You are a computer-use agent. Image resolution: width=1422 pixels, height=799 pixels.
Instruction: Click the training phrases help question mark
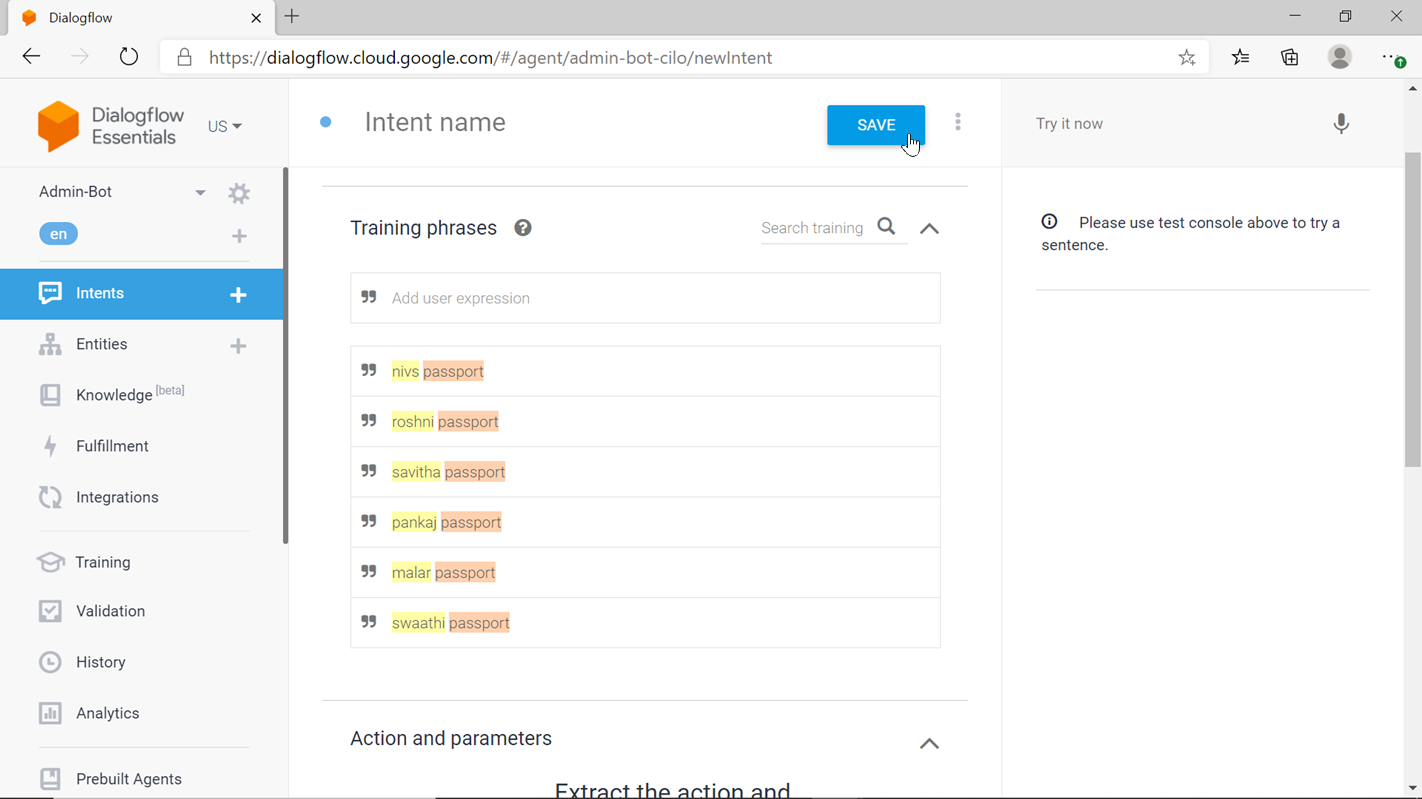point(523,228)
